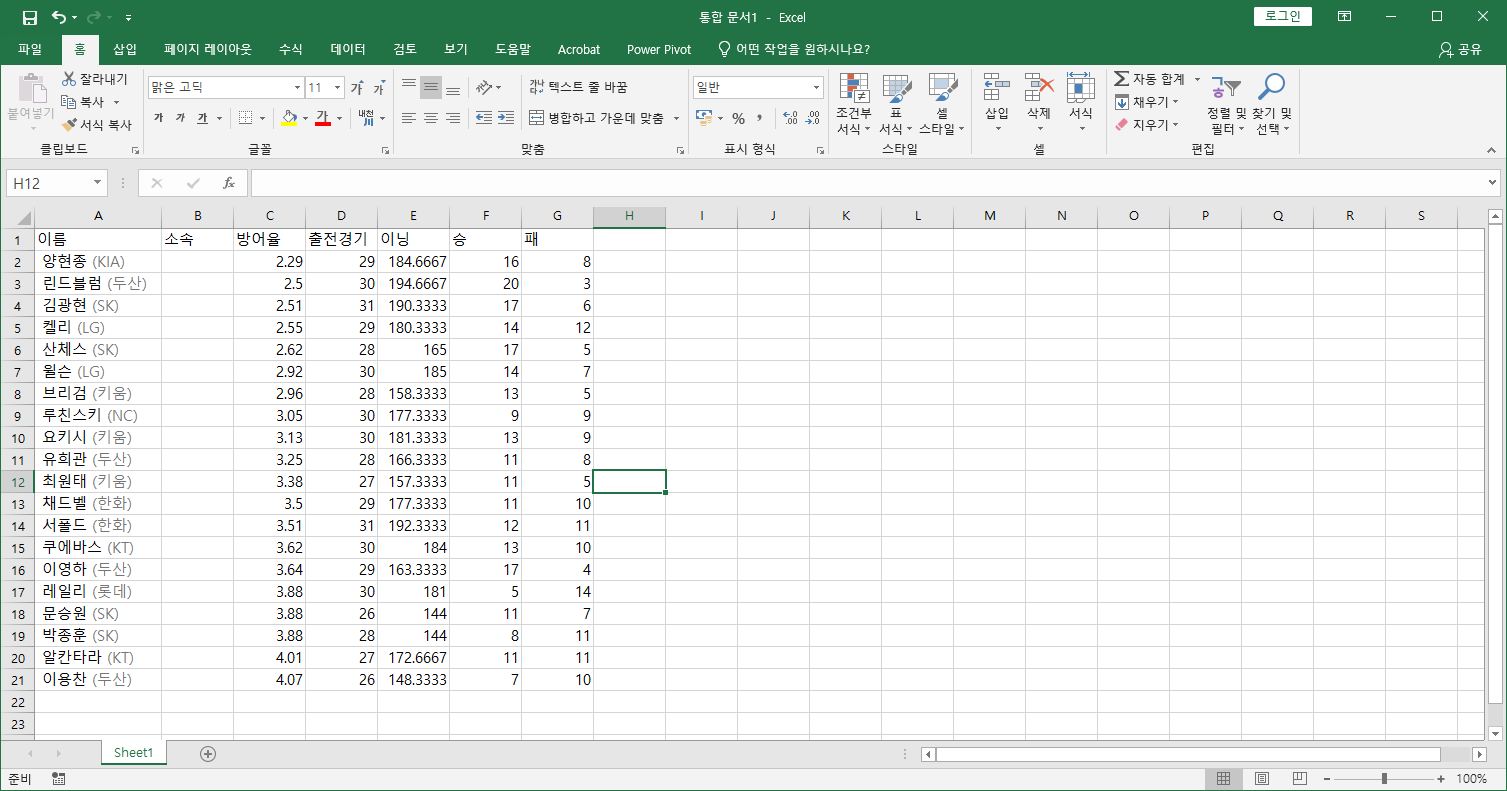The width and height of the screenshot is (1507, 791).
Task: Click the Undo arrow icon
Action: pos(59,17)
